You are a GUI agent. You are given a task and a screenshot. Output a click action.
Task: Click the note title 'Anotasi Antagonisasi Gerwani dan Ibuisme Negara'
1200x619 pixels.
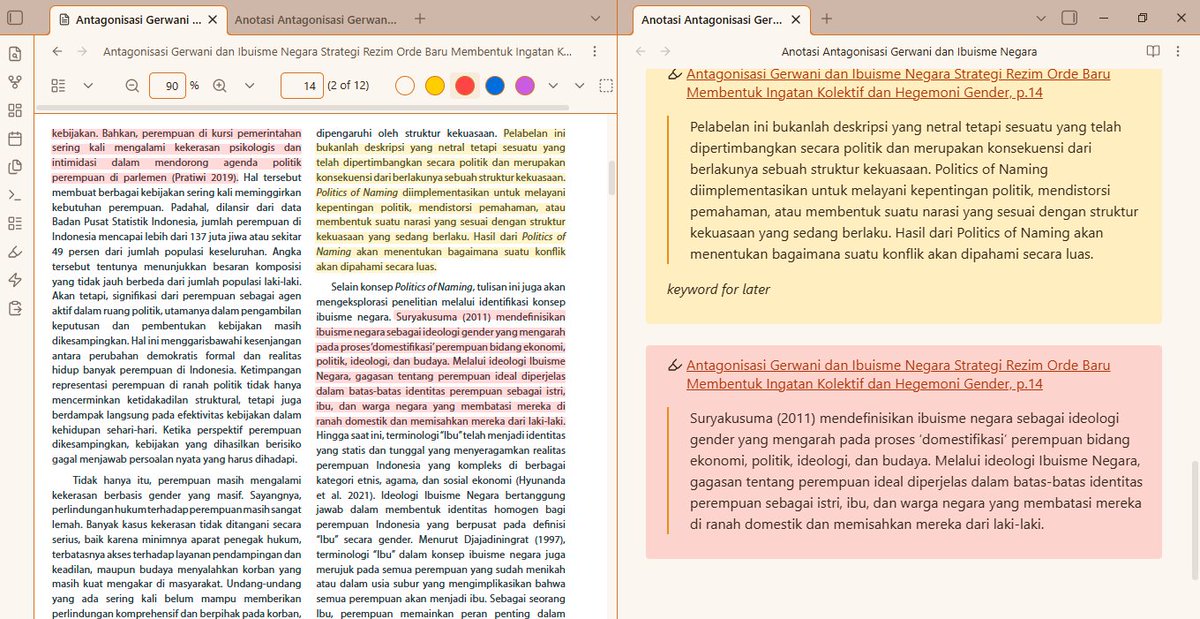click(909, 51)
